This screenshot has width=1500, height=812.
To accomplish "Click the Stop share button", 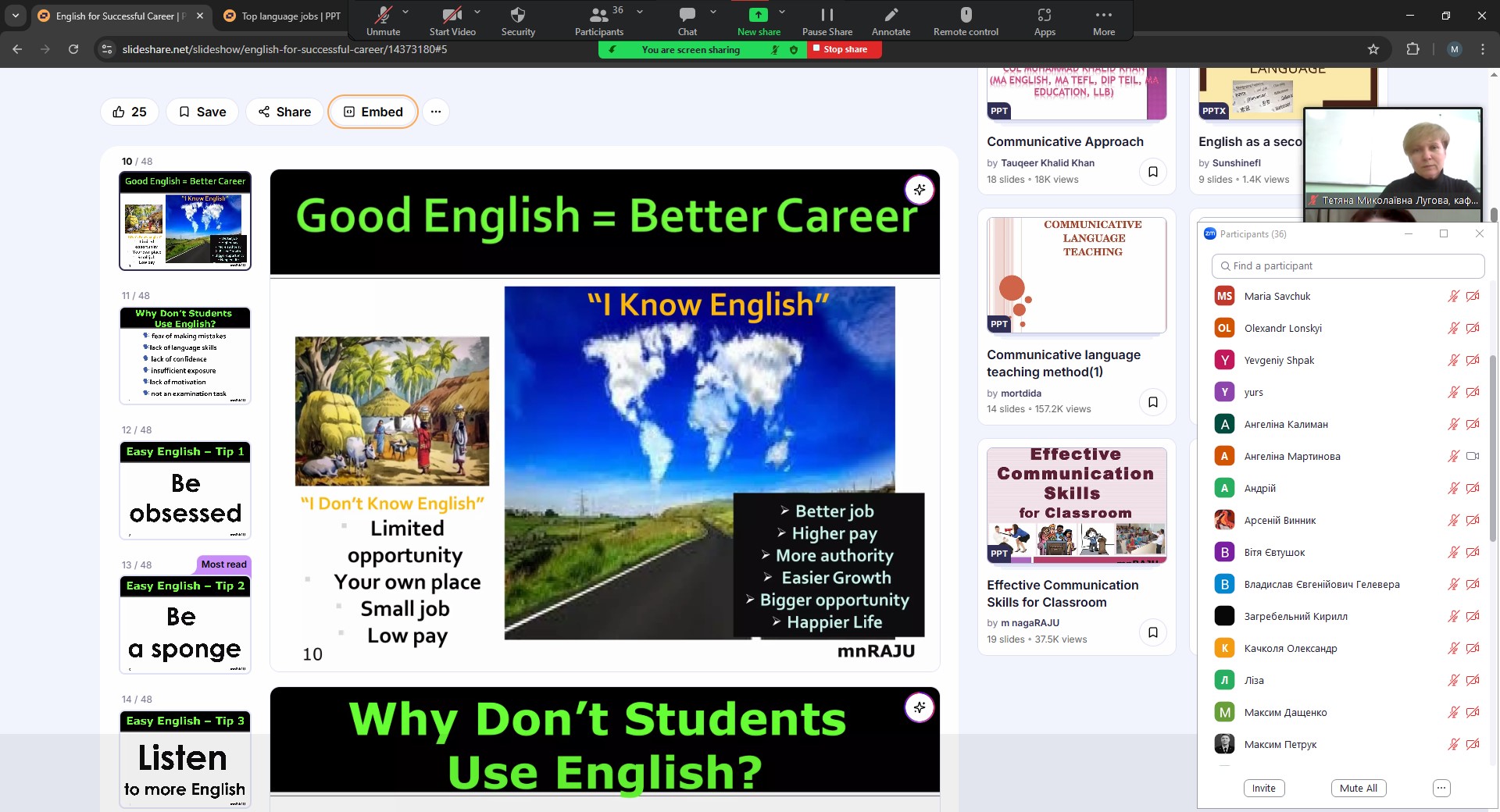I will [x=844, y=49].
